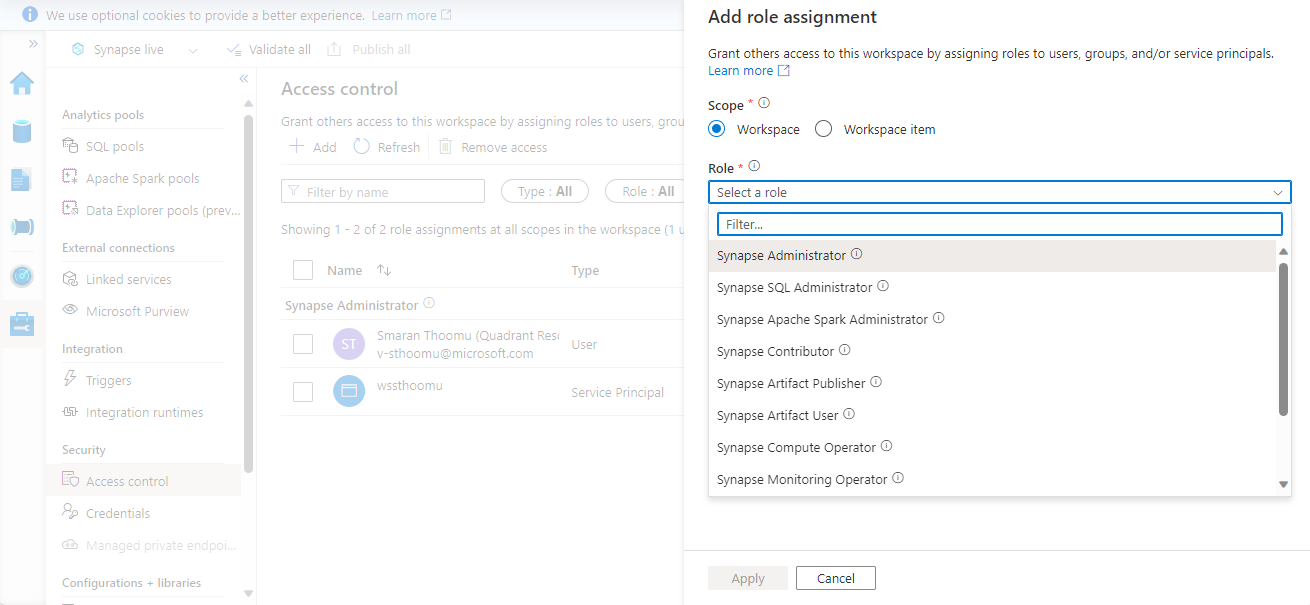Check the checkbox next to wssthoomu
1310x605 pixels.
pos(303,392)
